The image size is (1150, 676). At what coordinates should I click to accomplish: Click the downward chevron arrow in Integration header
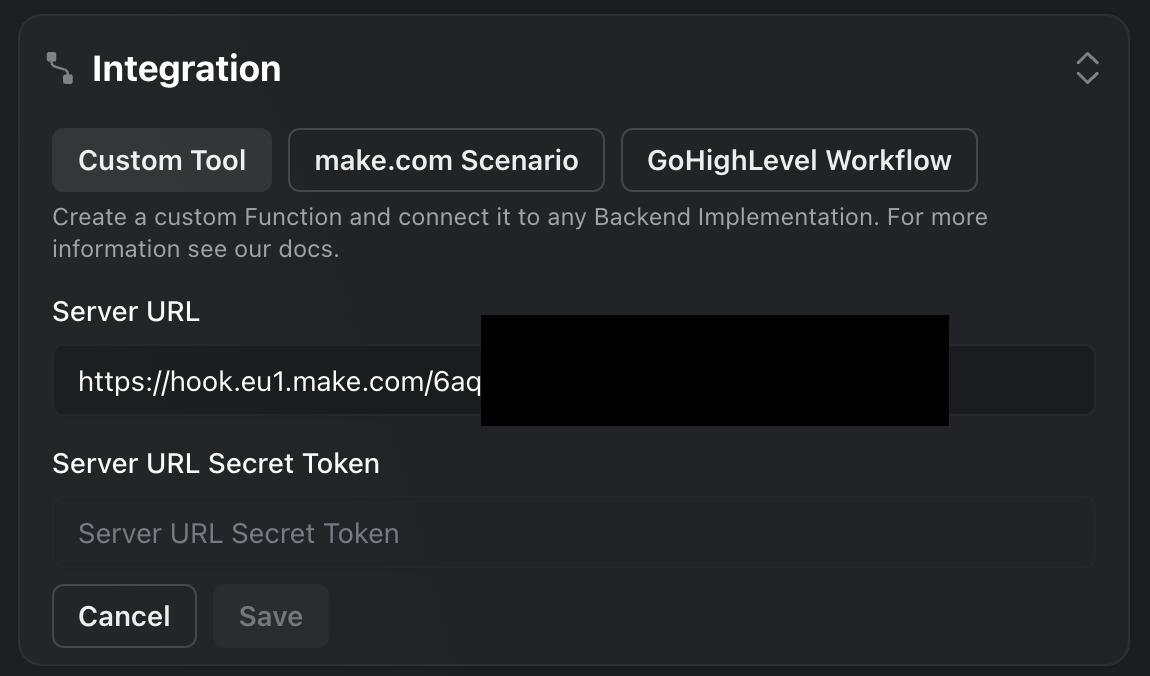tap(1087, 77)
